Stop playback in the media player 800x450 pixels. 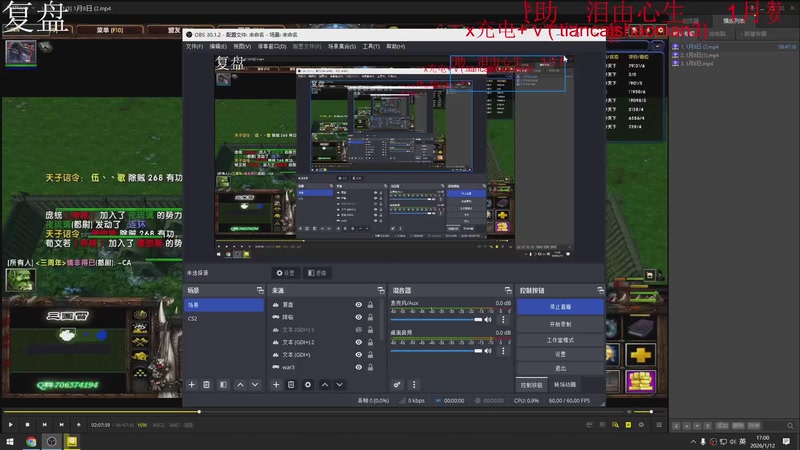(x=28, y=424)
